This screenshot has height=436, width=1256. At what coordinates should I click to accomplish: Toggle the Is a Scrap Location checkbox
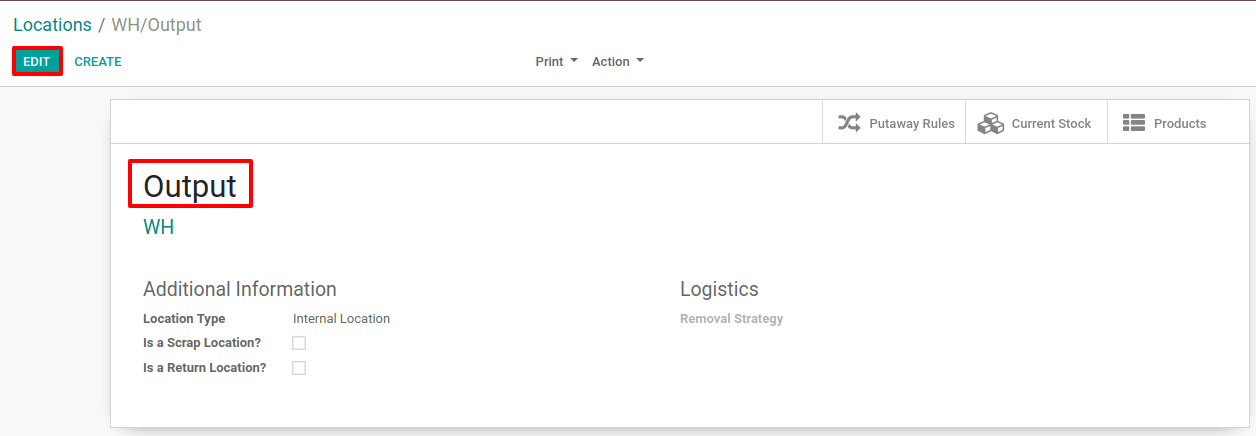click(x=299, y=343)
